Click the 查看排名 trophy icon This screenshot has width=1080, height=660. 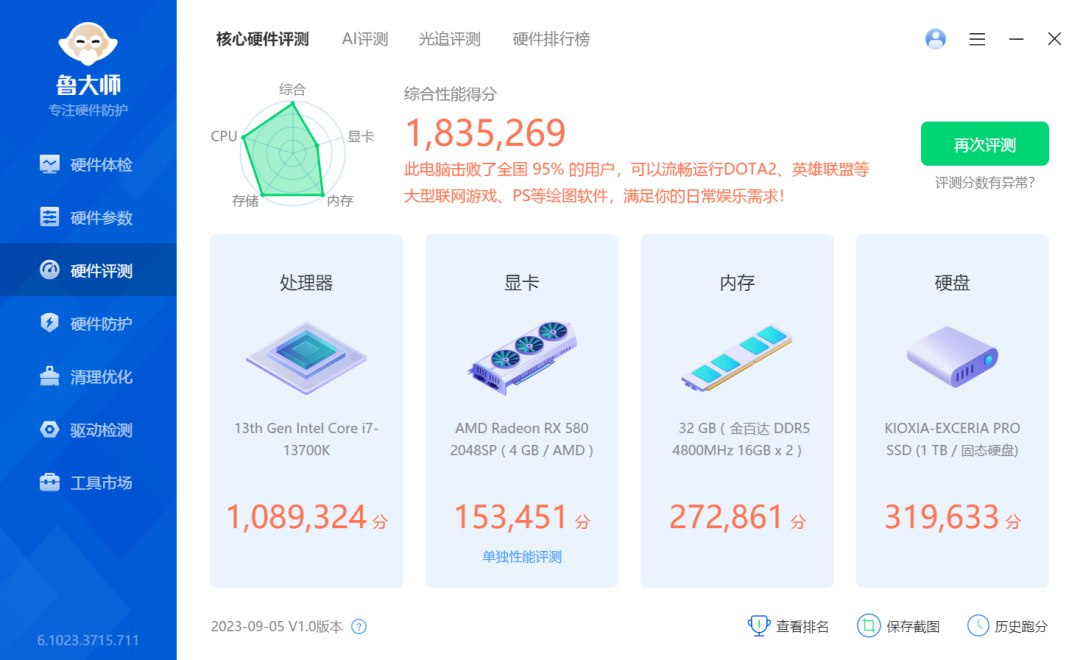758,626
